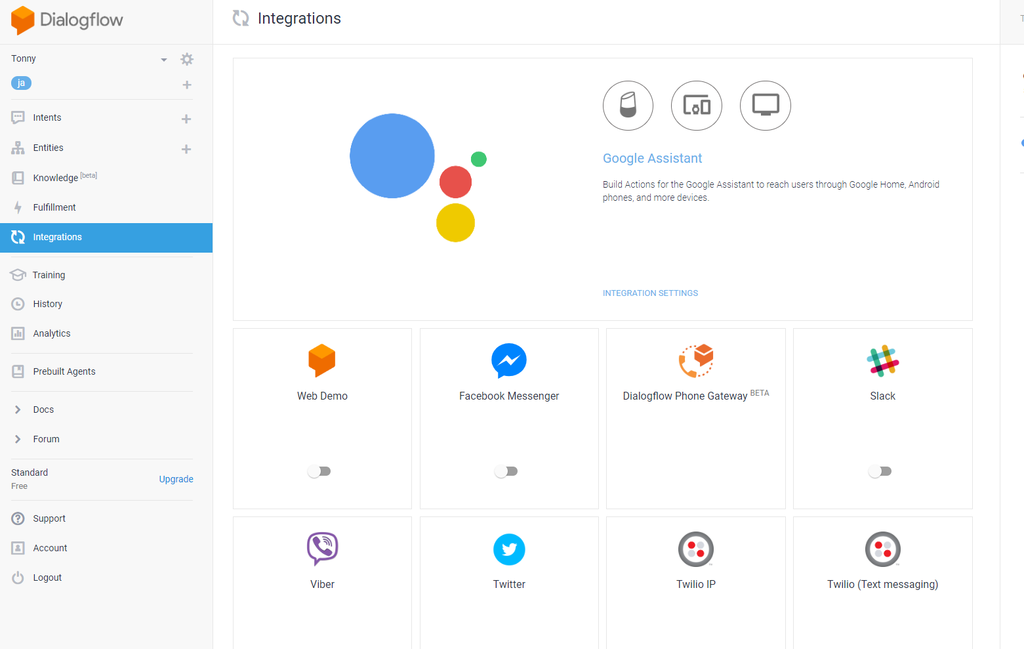
Task: Click the Knowledge book icon
Action: pyautogui.click(x=18, y=178)
